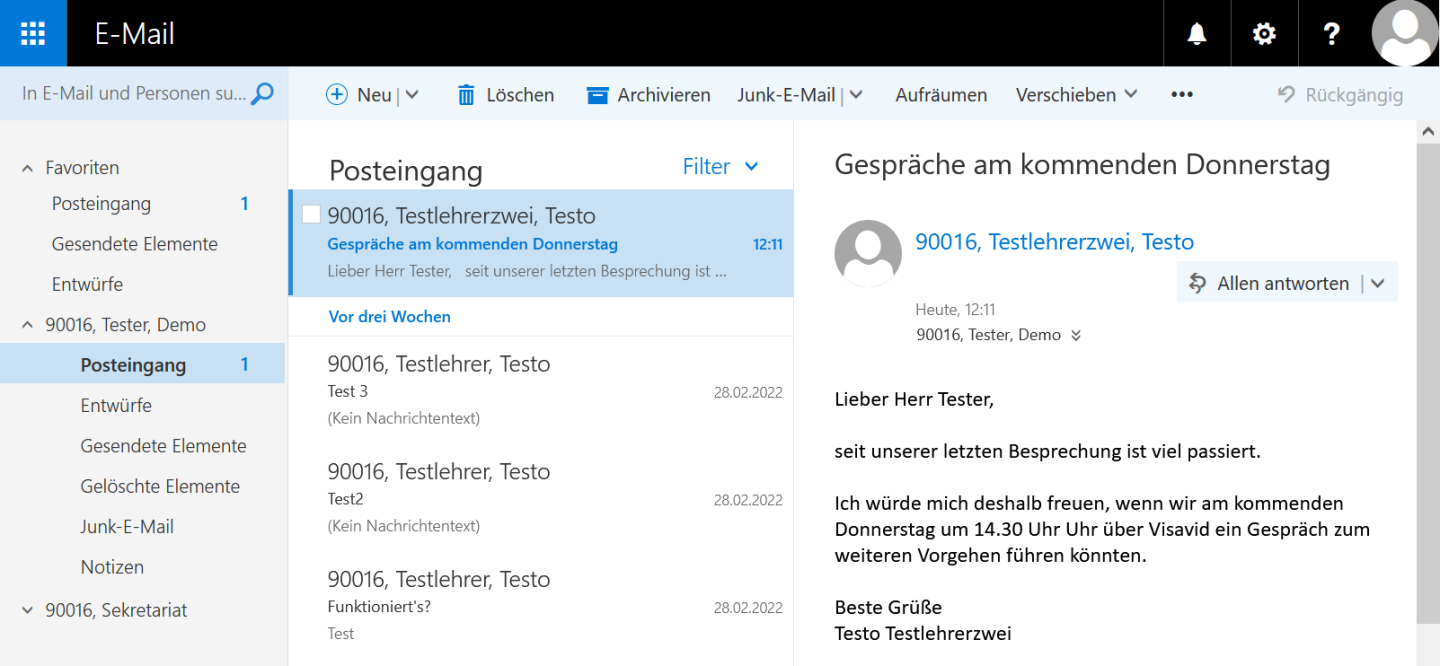Open the Verschieben menu
Screen dimensions: 1440x666
point(1076,94)
